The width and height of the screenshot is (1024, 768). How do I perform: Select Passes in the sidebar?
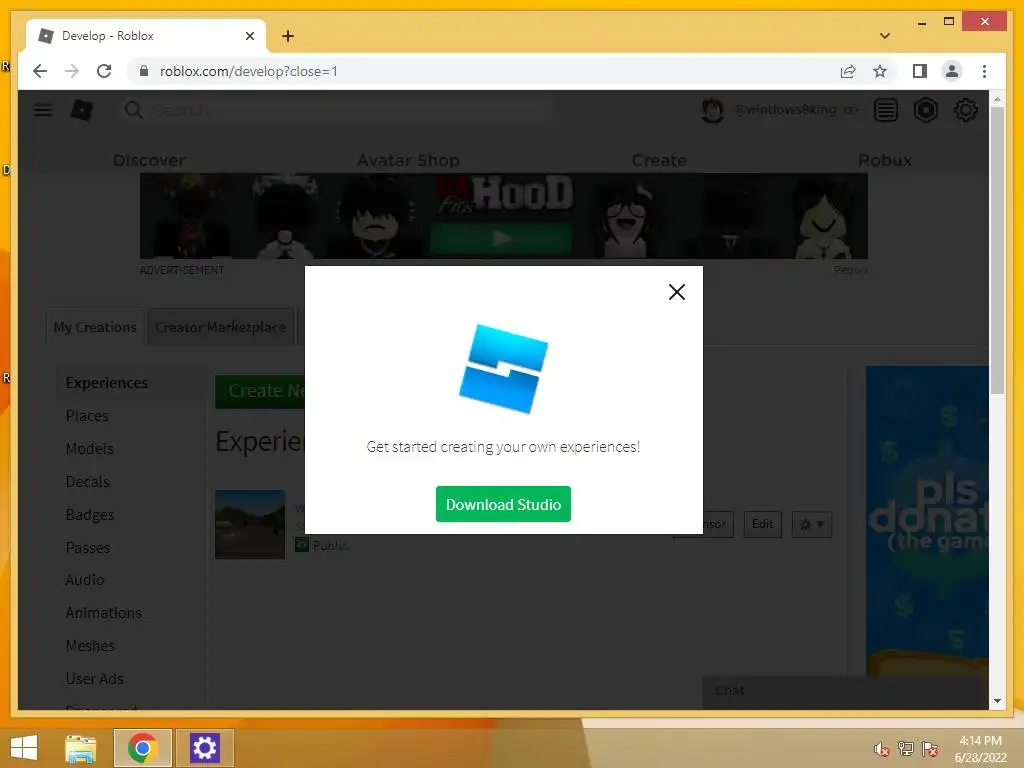coord(88,548)
